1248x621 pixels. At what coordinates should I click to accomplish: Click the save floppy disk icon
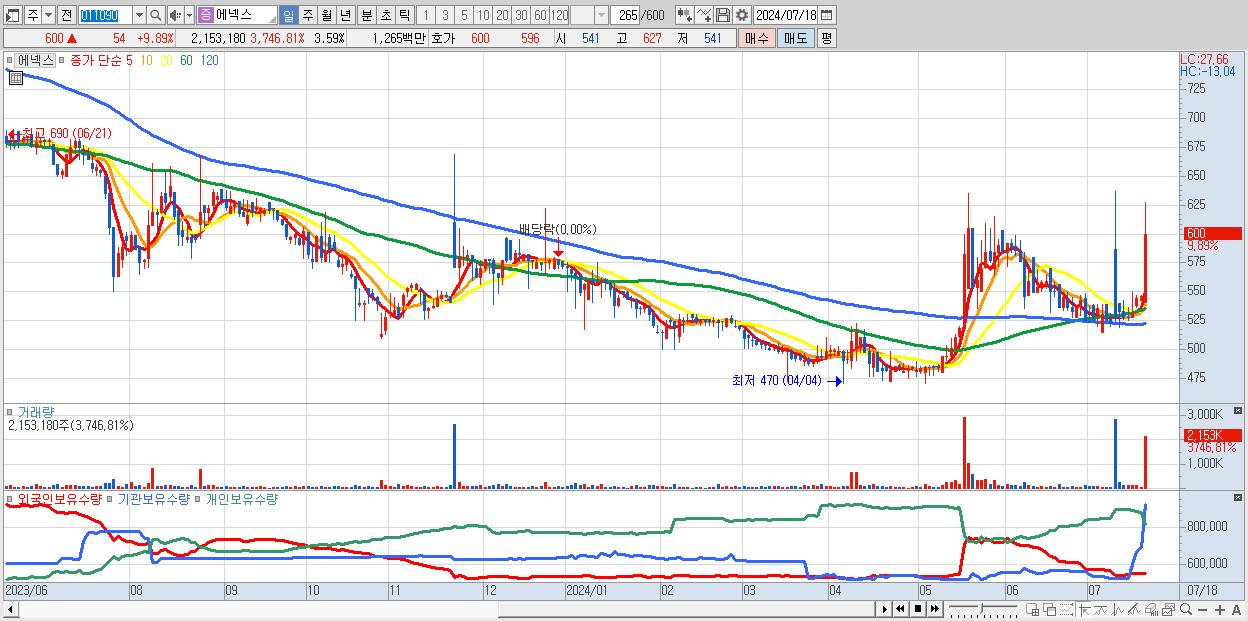[x=723, y=15]
